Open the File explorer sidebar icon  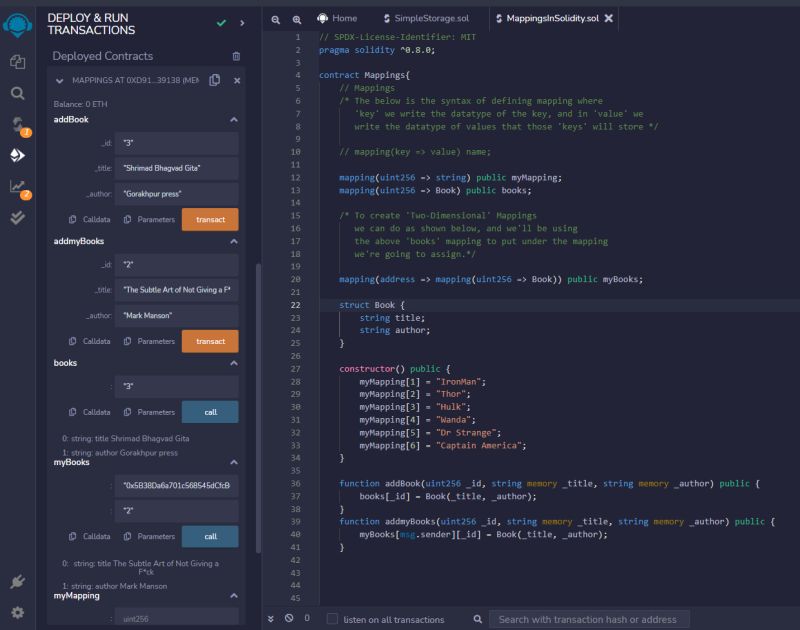(17, 62)
